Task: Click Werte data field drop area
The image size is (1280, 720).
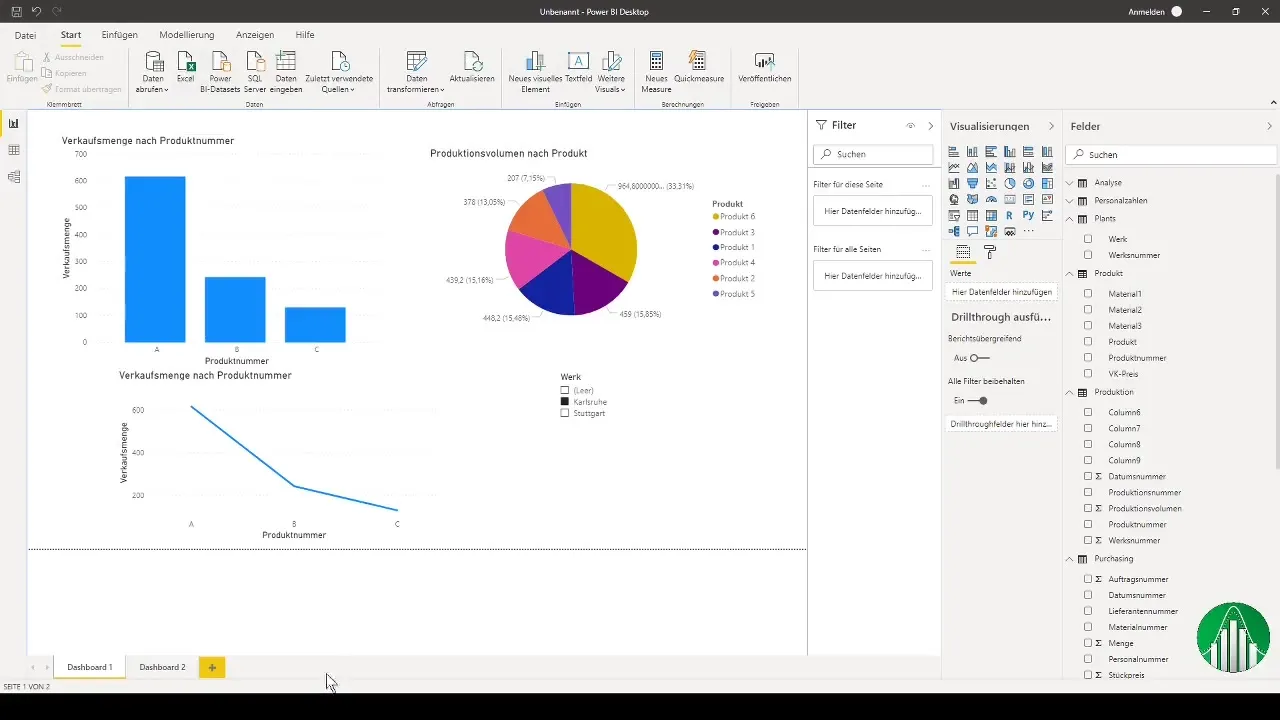Action: pyautogui.click(x=1001, y=292)
